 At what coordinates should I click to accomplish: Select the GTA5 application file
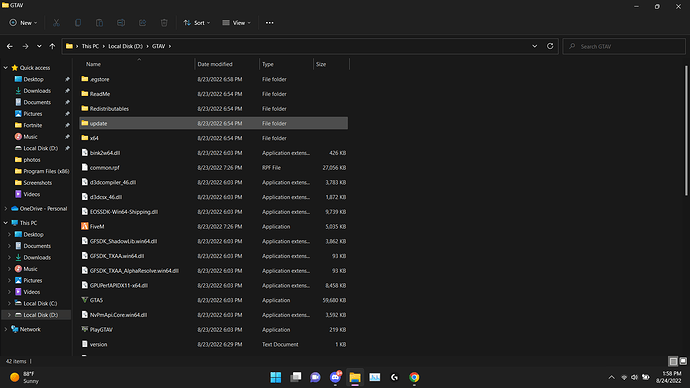pyautogui.click(x=213, y=300)
